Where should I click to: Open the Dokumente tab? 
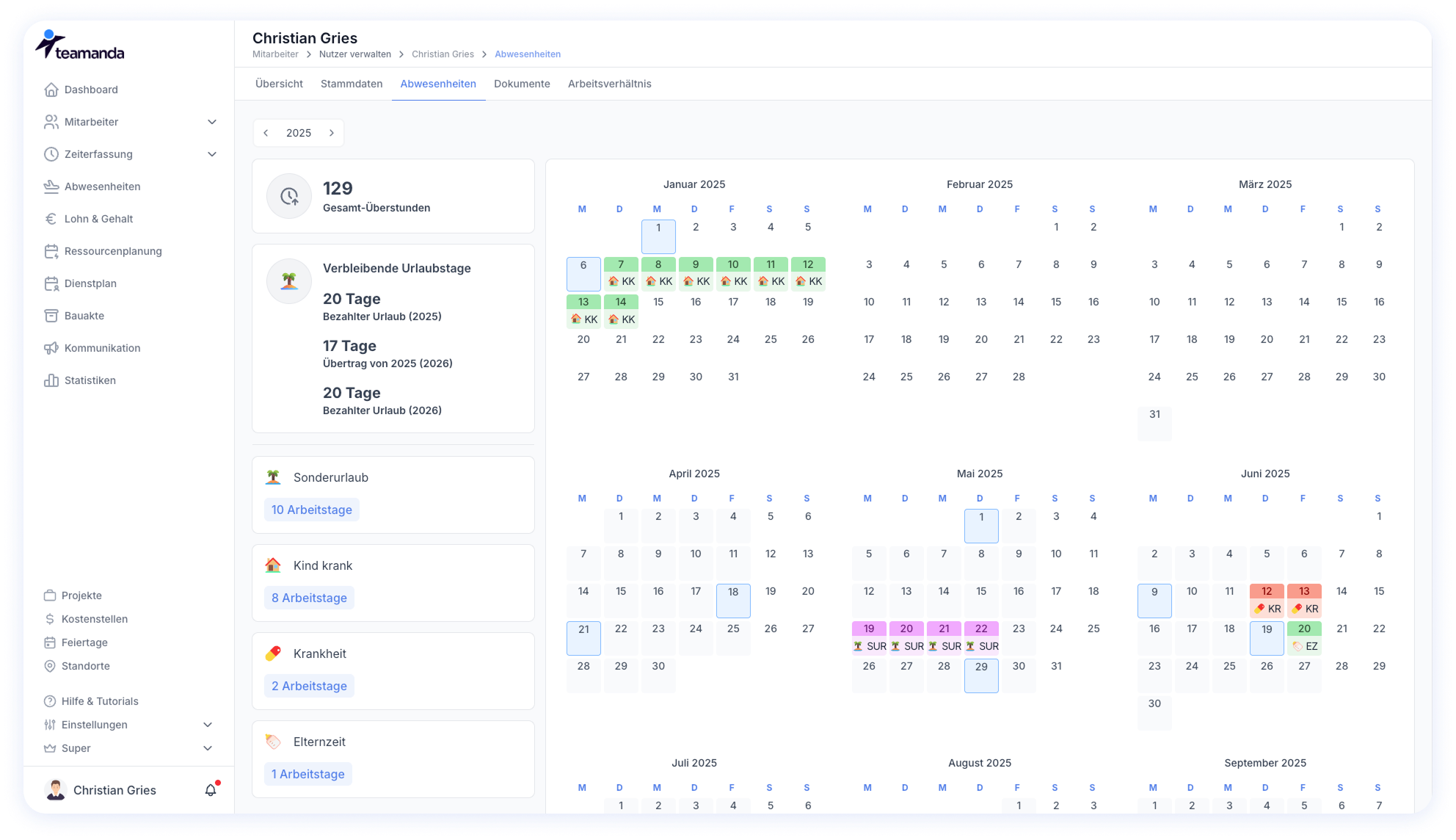click(x=522, y=84)
